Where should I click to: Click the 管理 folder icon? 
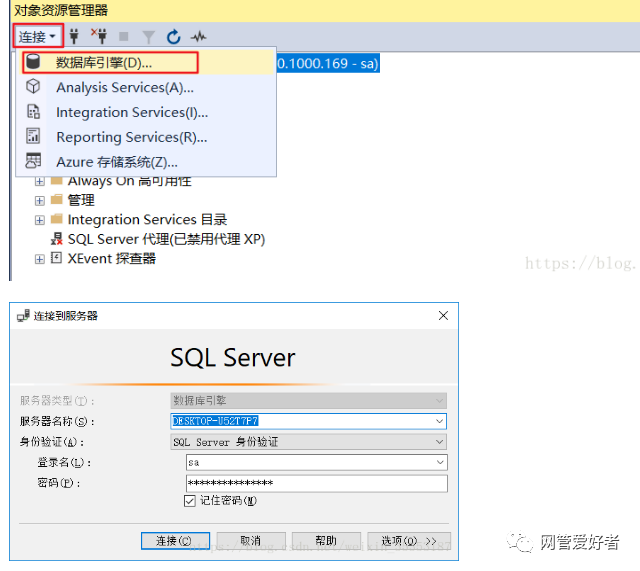pyautogui.click(x=57, y=199)
